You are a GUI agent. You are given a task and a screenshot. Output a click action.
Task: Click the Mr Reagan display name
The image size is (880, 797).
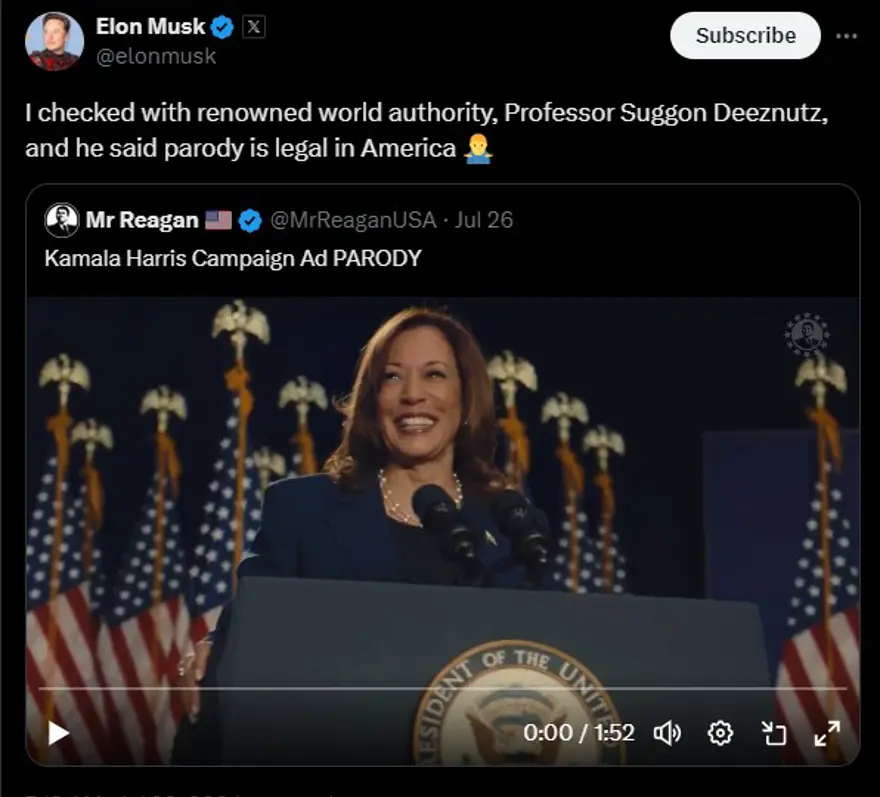coord(142,220)
